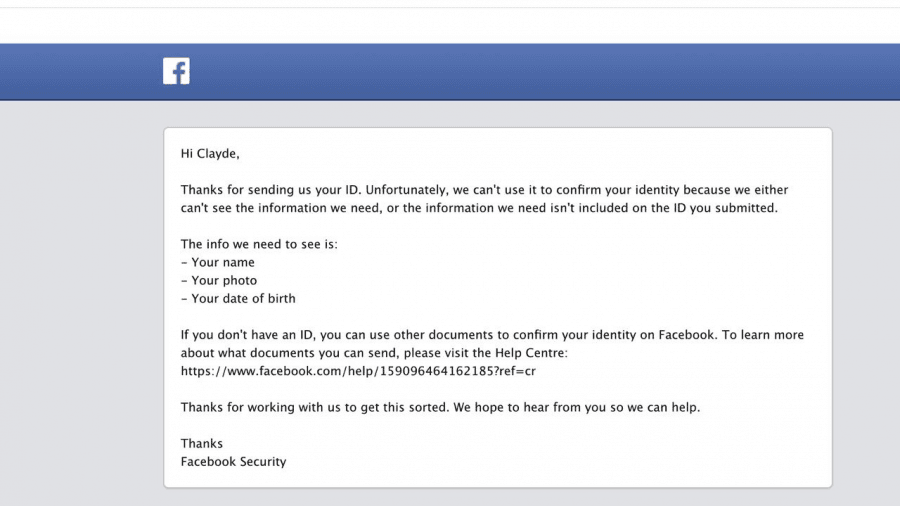This screenshot has width=900, height=506.
Task: Click the word "Facebook" in the documents paragraph
Action: tap(688, 335)
